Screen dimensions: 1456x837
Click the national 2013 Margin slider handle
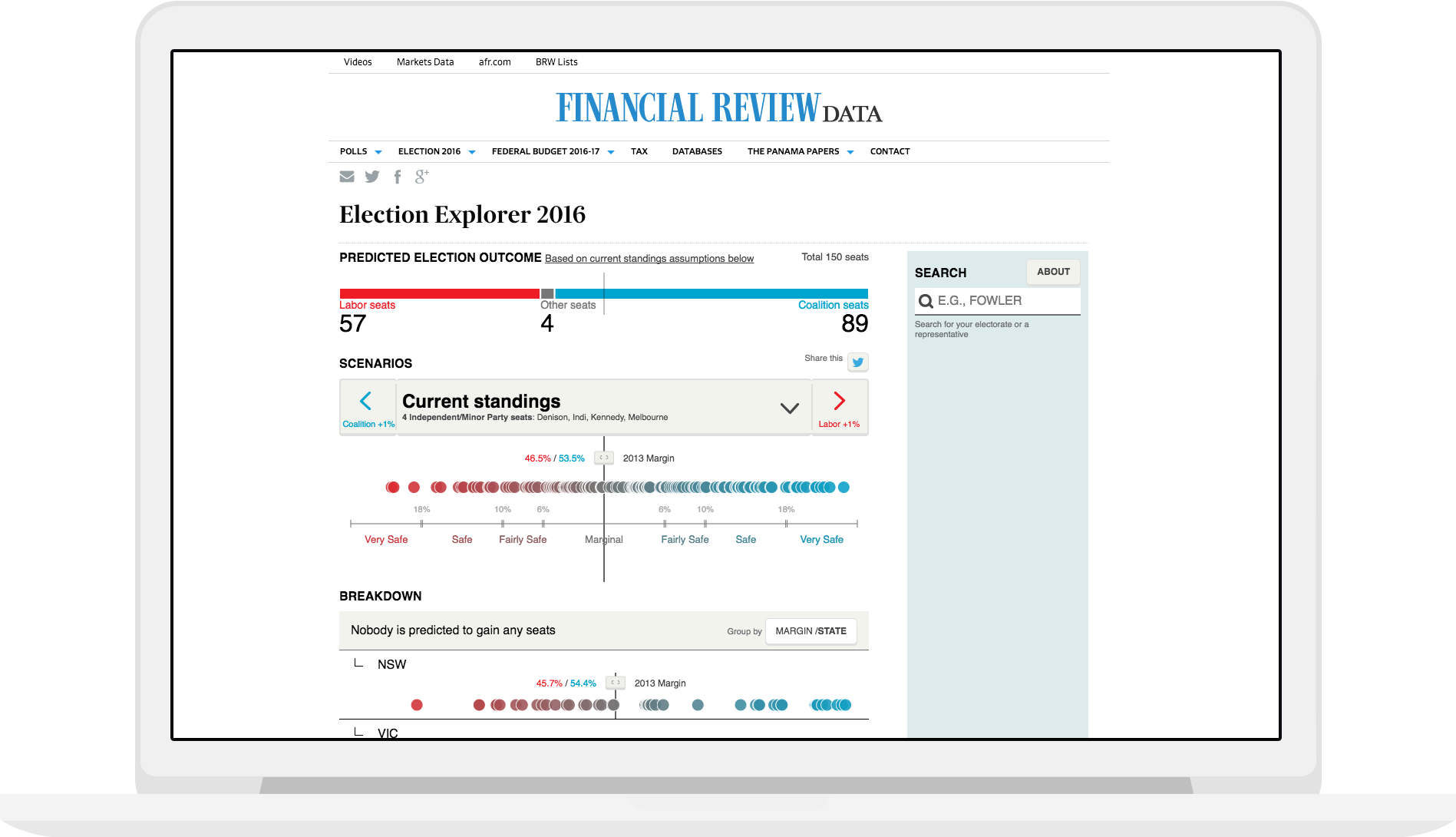tap(604, 458)
